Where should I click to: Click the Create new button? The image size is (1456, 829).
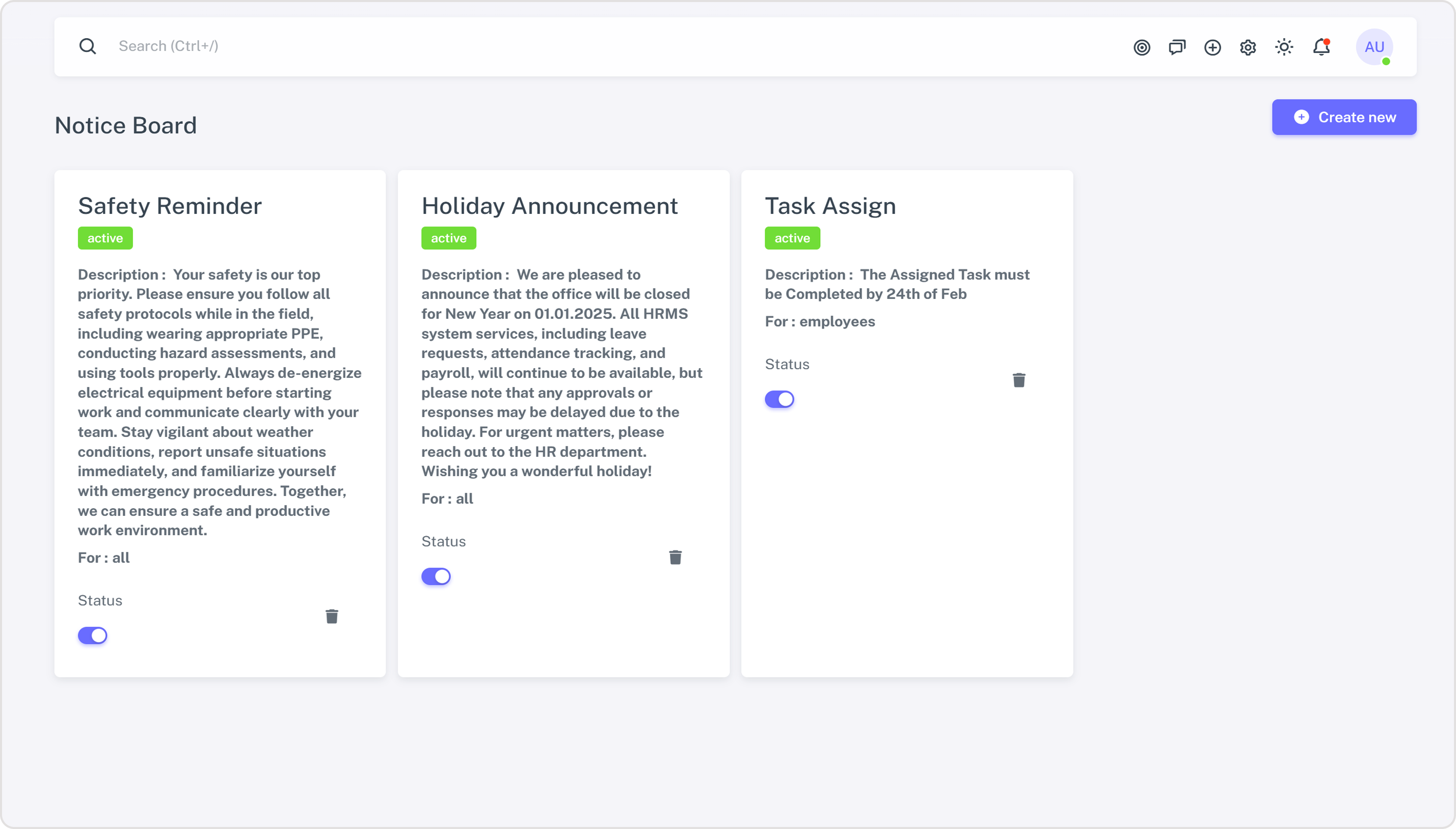tap(1344, 117)
